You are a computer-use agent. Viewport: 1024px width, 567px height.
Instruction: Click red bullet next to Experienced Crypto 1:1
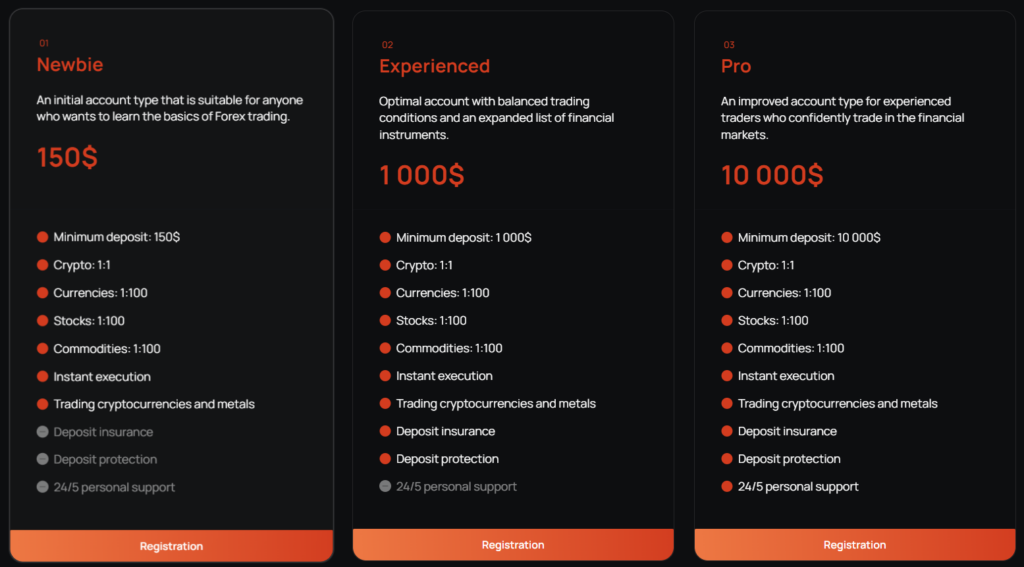click(385, 265)
